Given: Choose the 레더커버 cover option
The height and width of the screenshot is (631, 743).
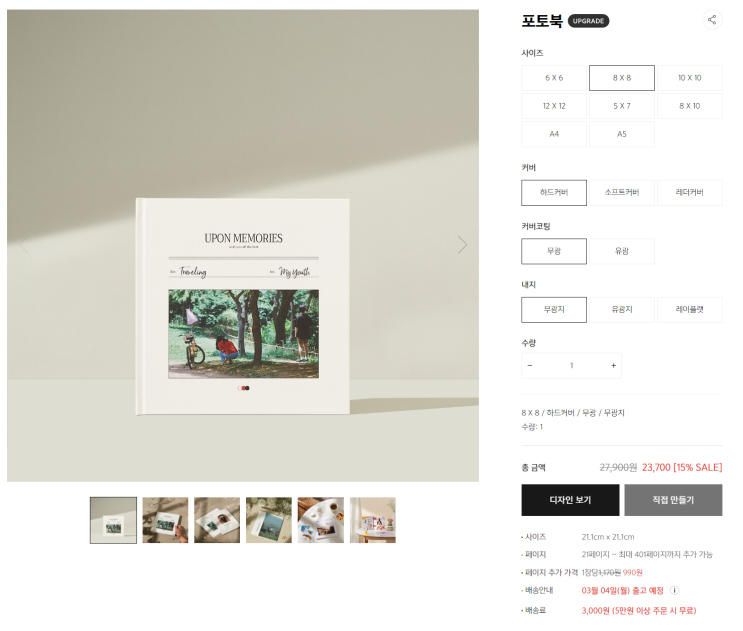Looking at the screenshot, I should pyautogui.click(x=689, y=192).
